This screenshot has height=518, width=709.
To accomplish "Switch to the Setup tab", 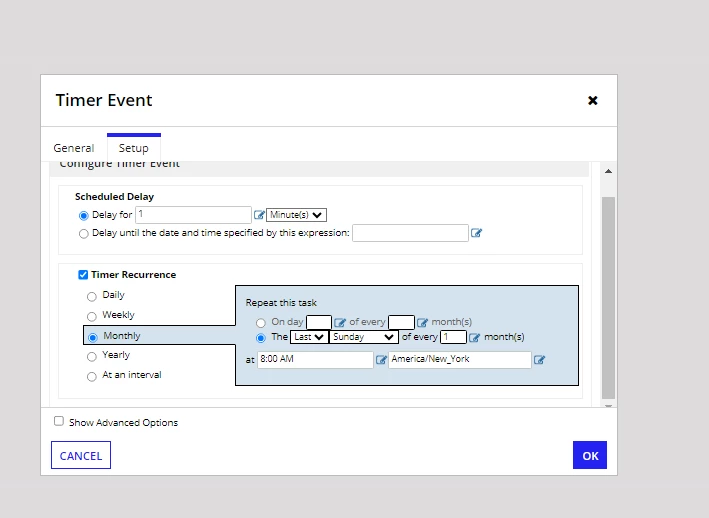I will tap(133, 148).
